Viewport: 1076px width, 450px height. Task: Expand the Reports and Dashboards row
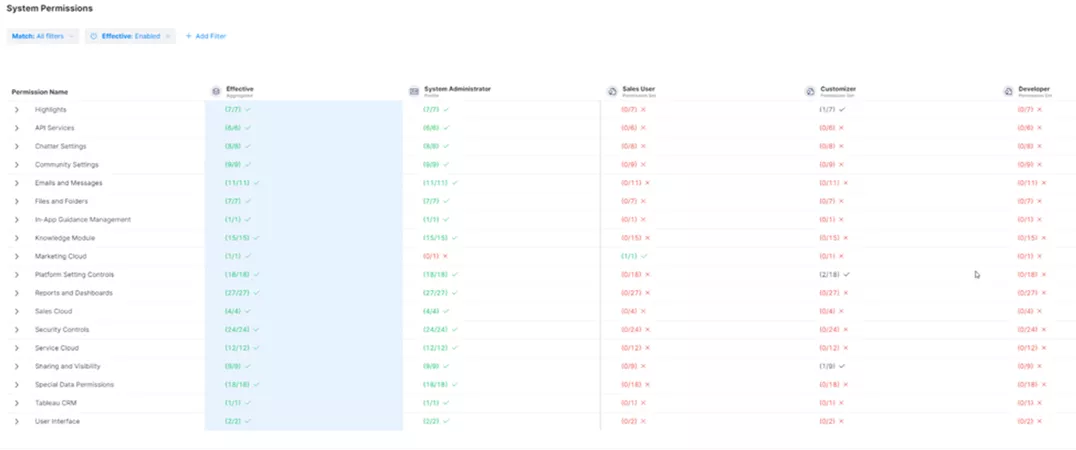click(16, 293)
